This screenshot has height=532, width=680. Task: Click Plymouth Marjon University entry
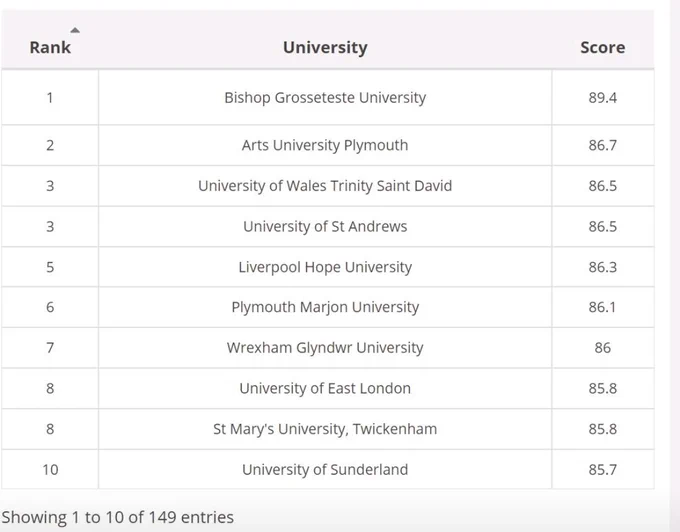point(325,307)
